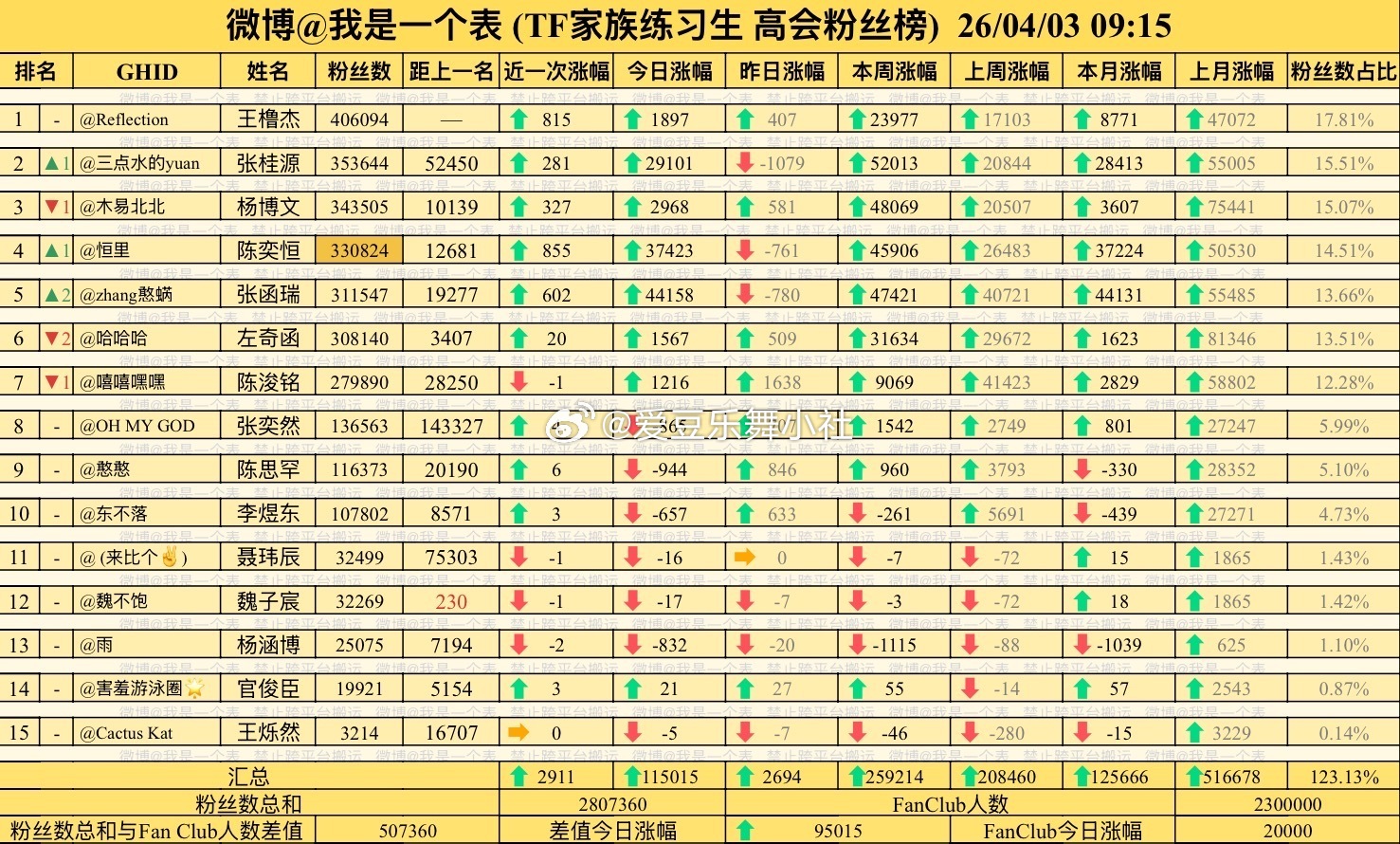
Task: Click the 汇总 summary row label
Action: click(248, 777)
